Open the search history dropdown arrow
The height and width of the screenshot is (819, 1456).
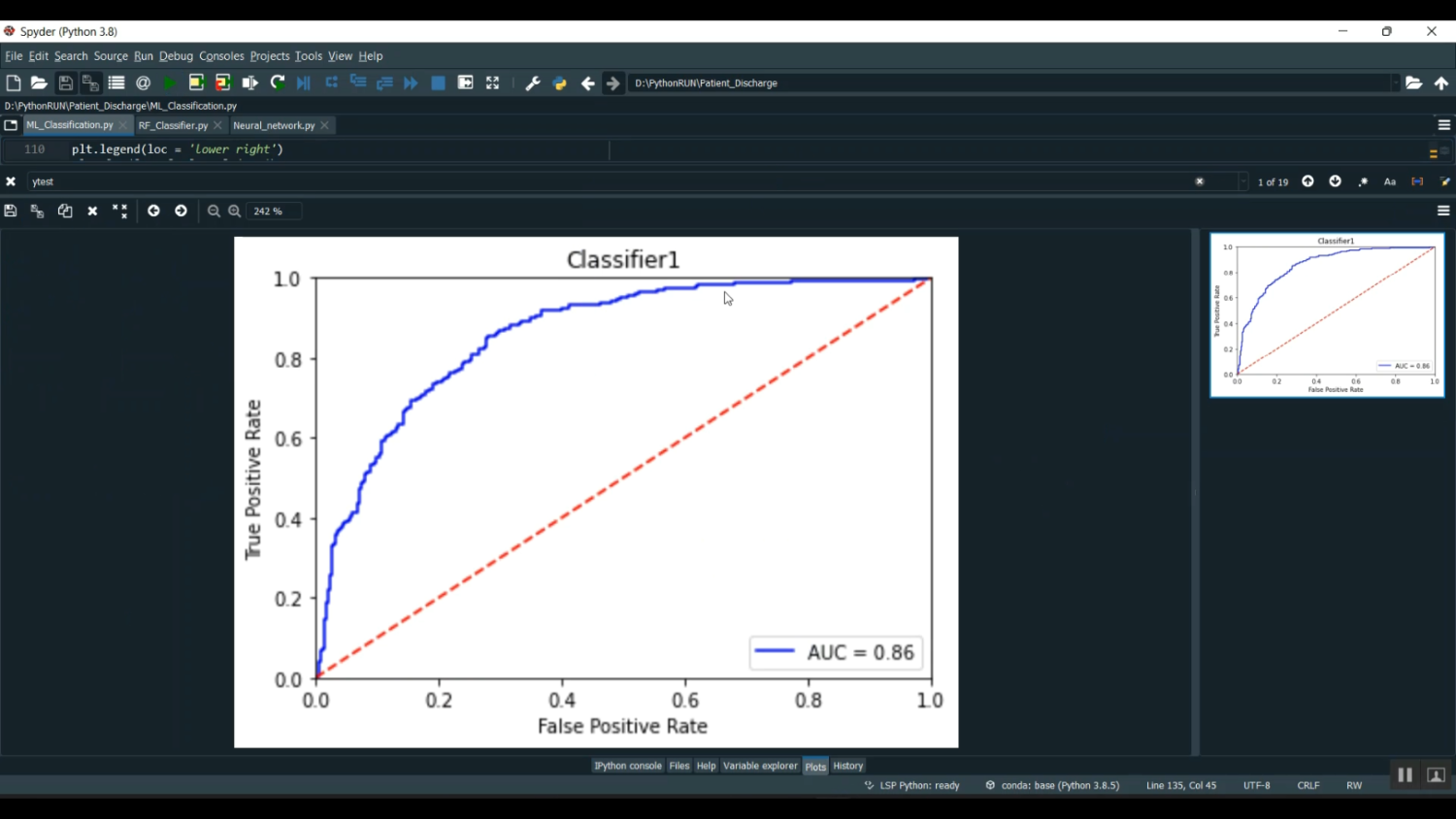pos(1243,181)
